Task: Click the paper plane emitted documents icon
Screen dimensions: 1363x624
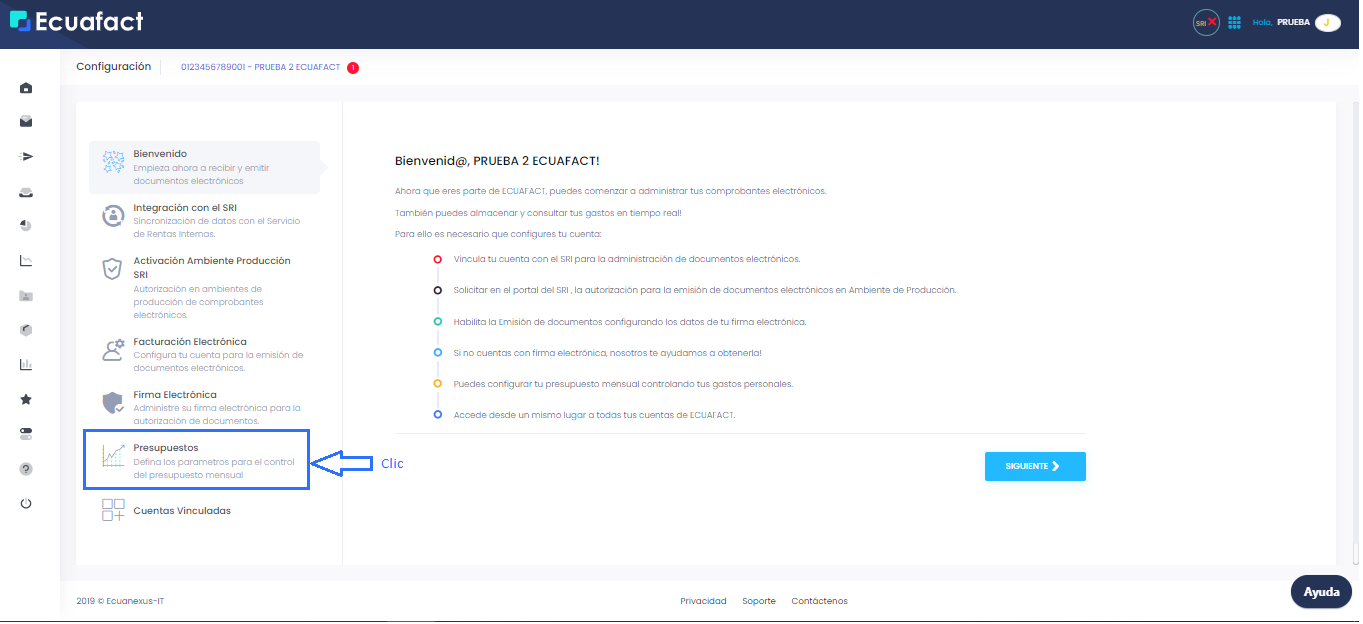Action: click(26, 156)
